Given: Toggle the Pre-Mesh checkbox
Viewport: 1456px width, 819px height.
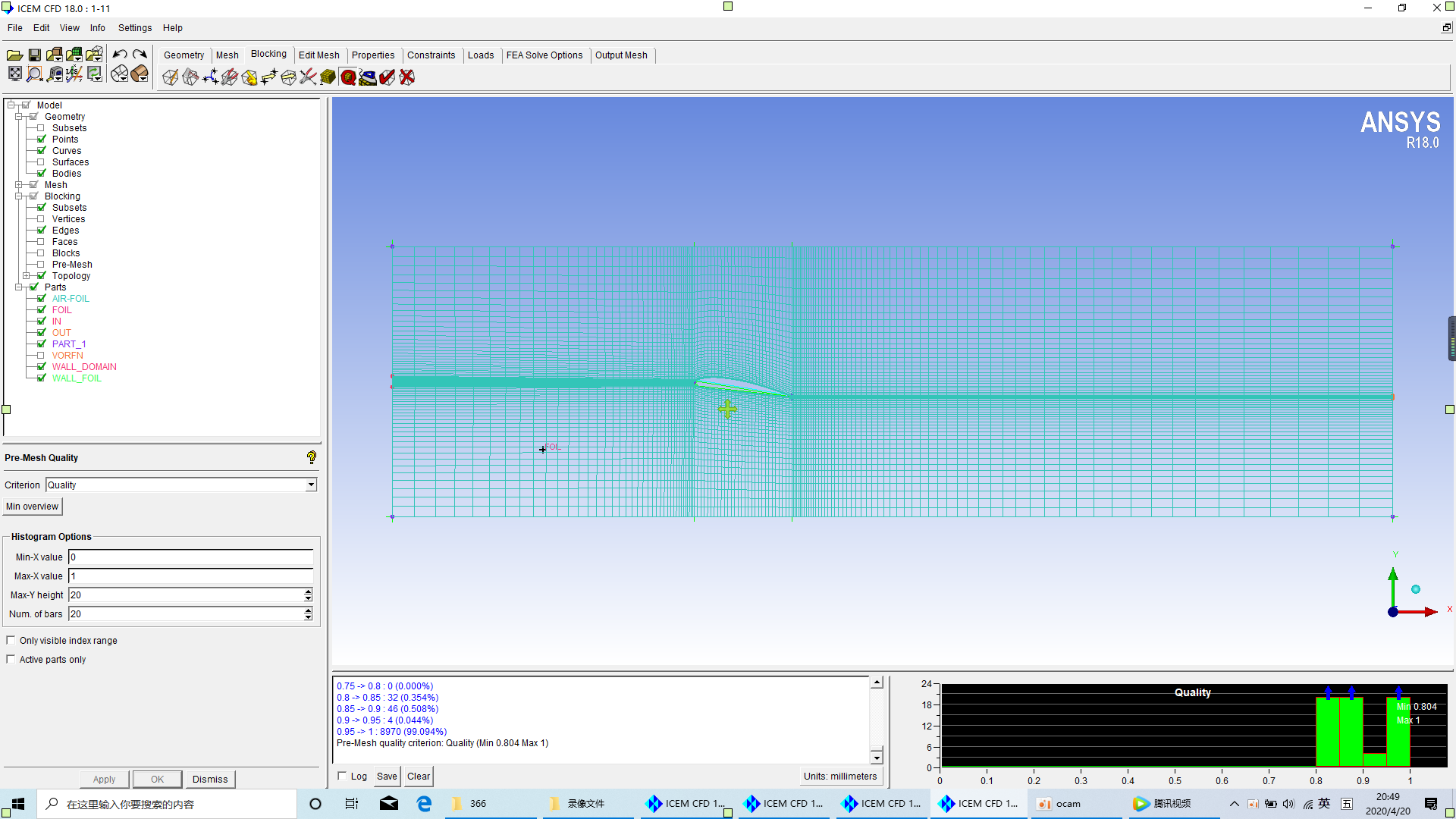Looking at the screenshot, I should (42, 265).
